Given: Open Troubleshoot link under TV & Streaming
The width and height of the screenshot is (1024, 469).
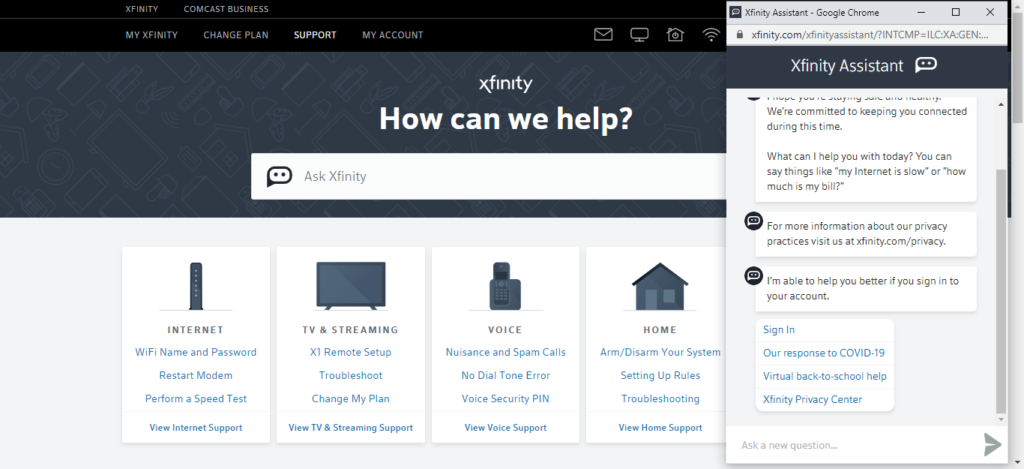Looking at the screenshot, I should pos(351,376).
